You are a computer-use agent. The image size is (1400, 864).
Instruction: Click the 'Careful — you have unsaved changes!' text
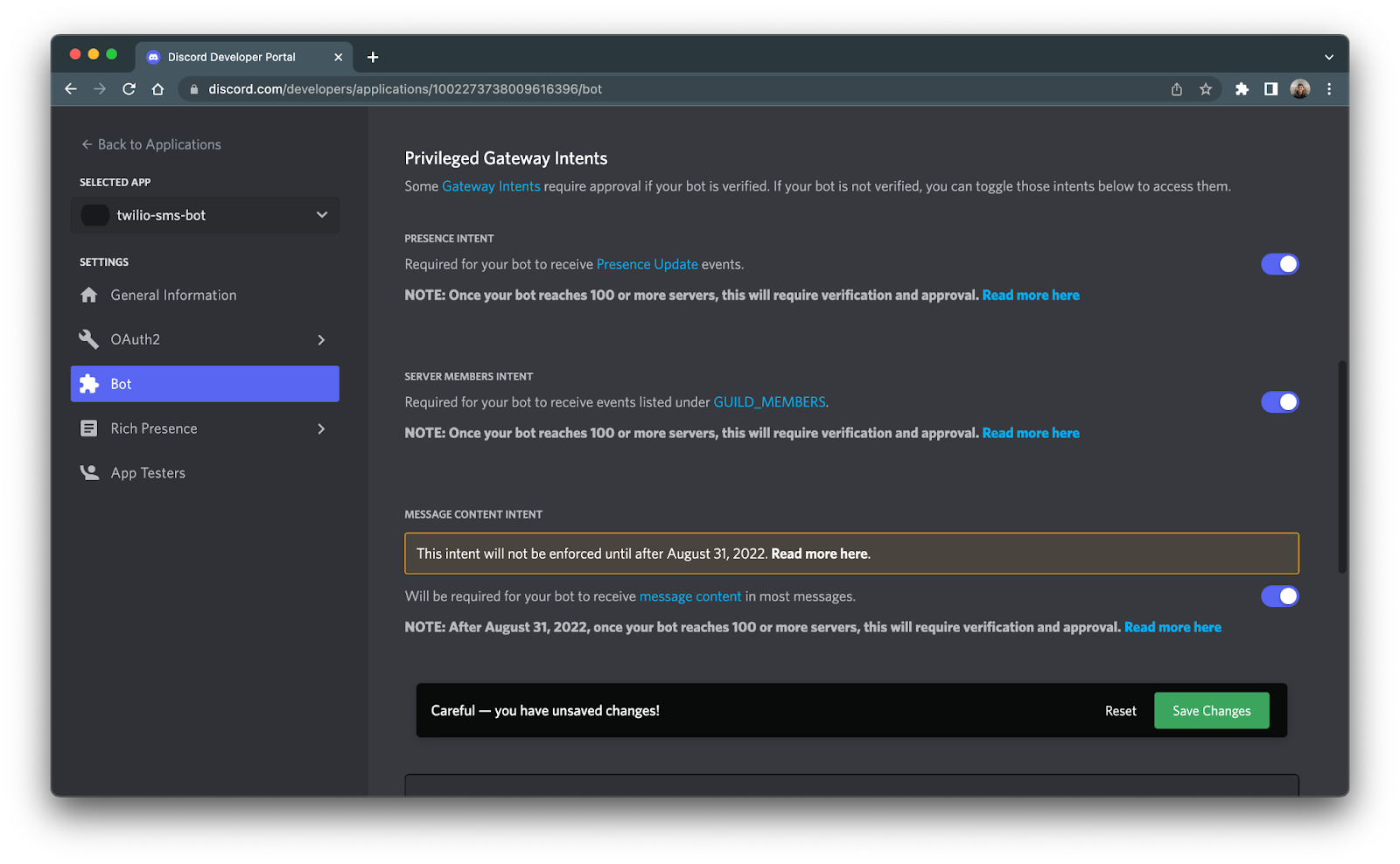pyautogui.click(x=545, y=711)
